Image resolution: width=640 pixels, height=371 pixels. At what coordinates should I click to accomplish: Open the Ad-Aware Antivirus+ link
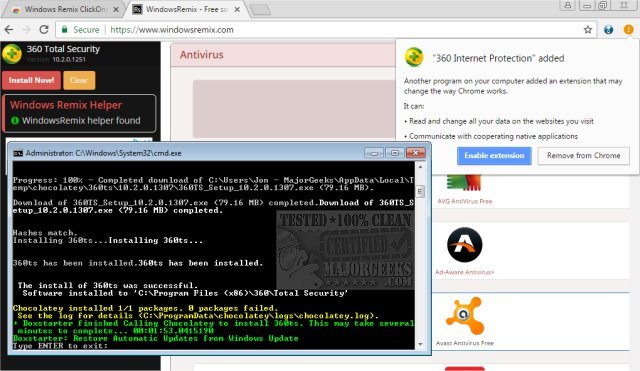click(465, 272)
